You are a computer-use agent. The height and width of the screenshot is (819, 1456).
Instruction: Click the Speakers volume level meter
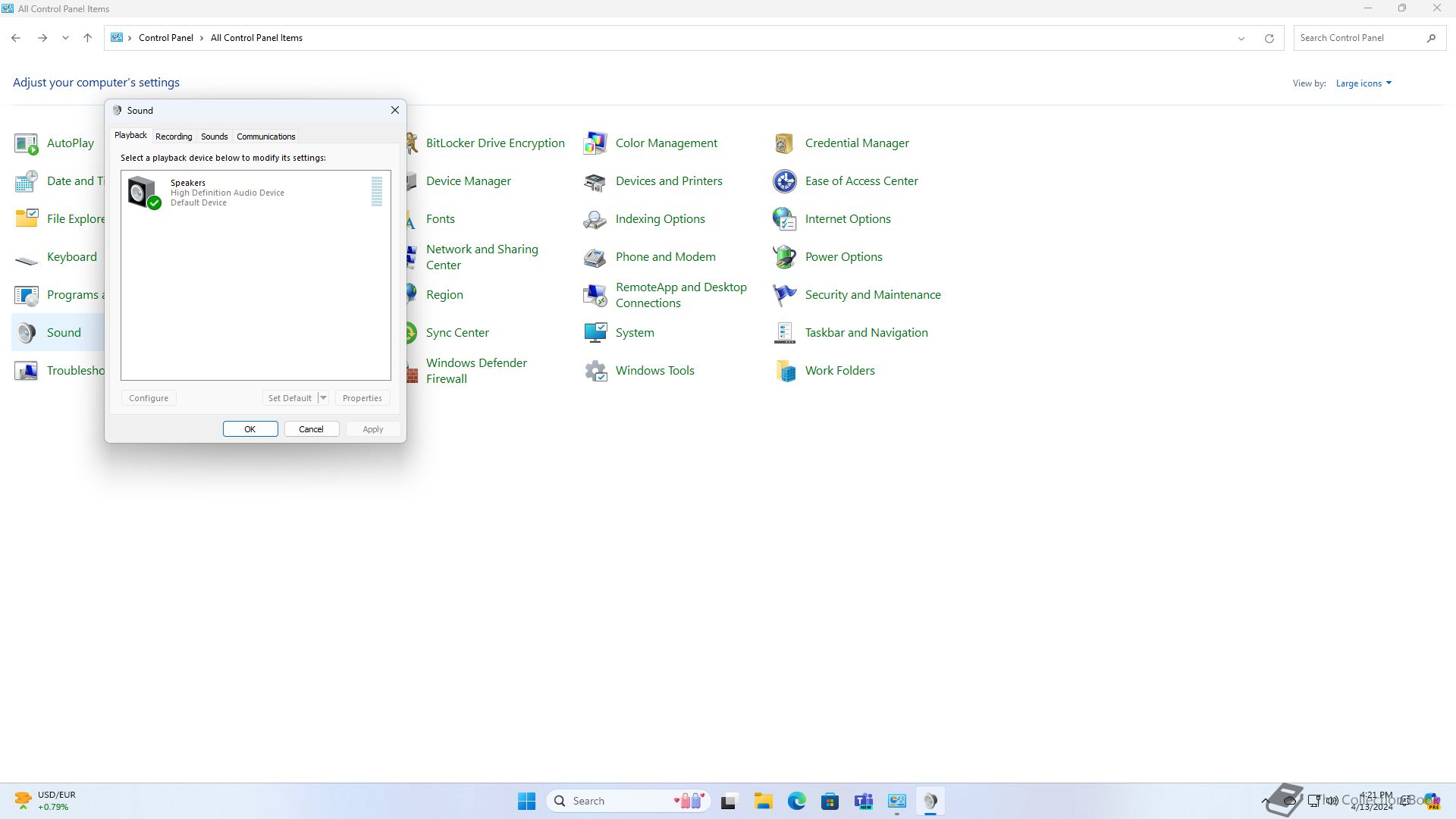coord(377,192)
